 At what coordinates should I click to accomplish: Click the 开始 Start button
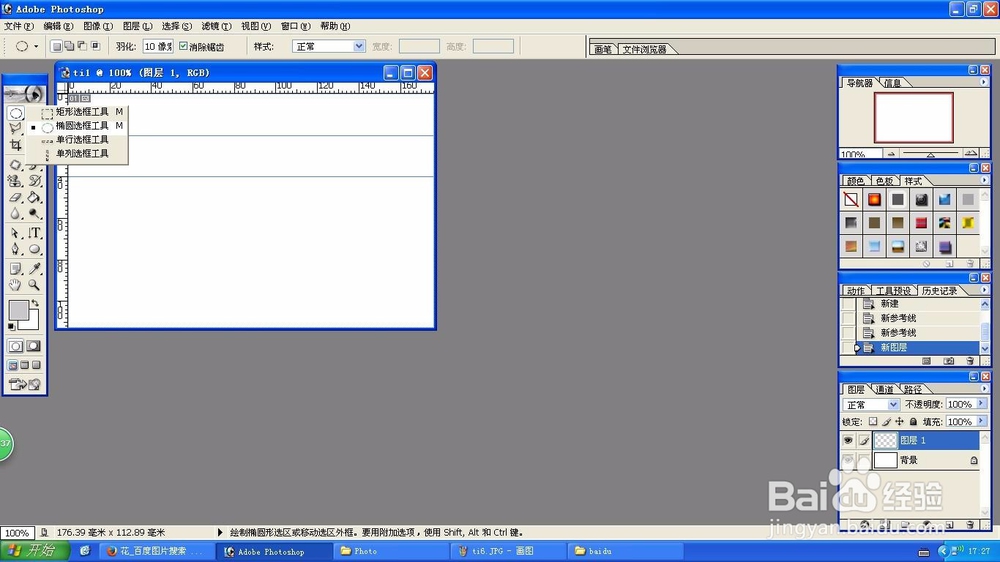point(34,551)
